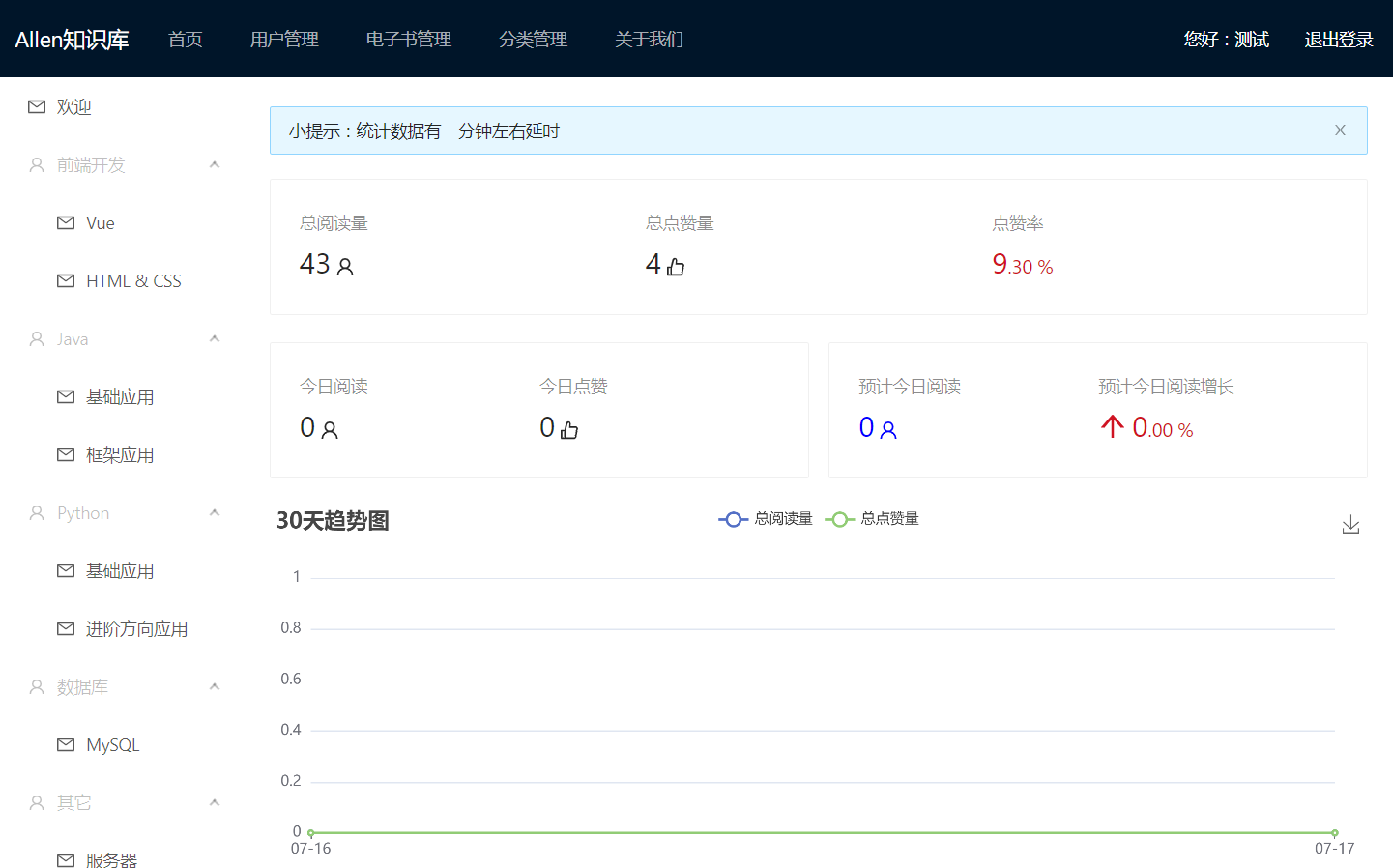The width and height of the screenshot is (1393, 868).
Task: Click the 30天趋势图 heading
Action: [333, 521]
